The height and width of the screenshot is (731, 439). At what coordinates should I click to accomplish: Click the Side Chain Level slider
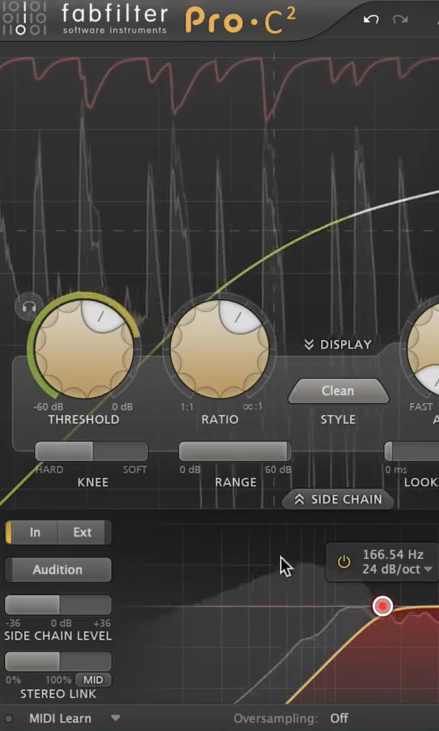(58, 605)
